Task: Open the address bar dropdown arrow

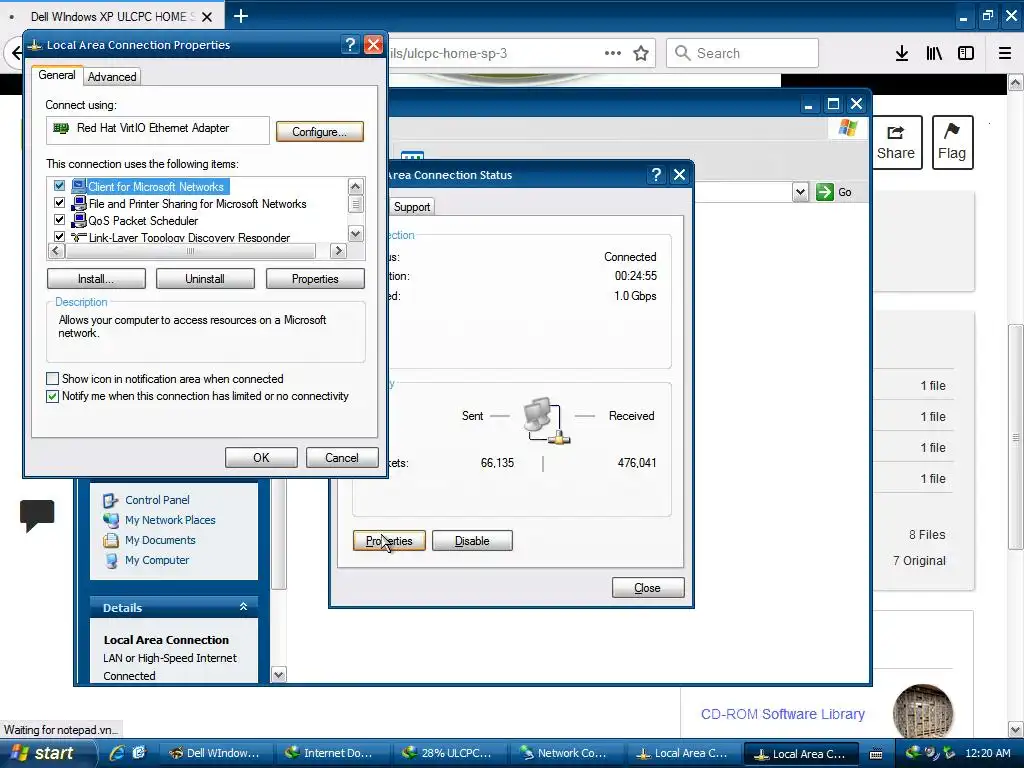Action: click(801, 192)
